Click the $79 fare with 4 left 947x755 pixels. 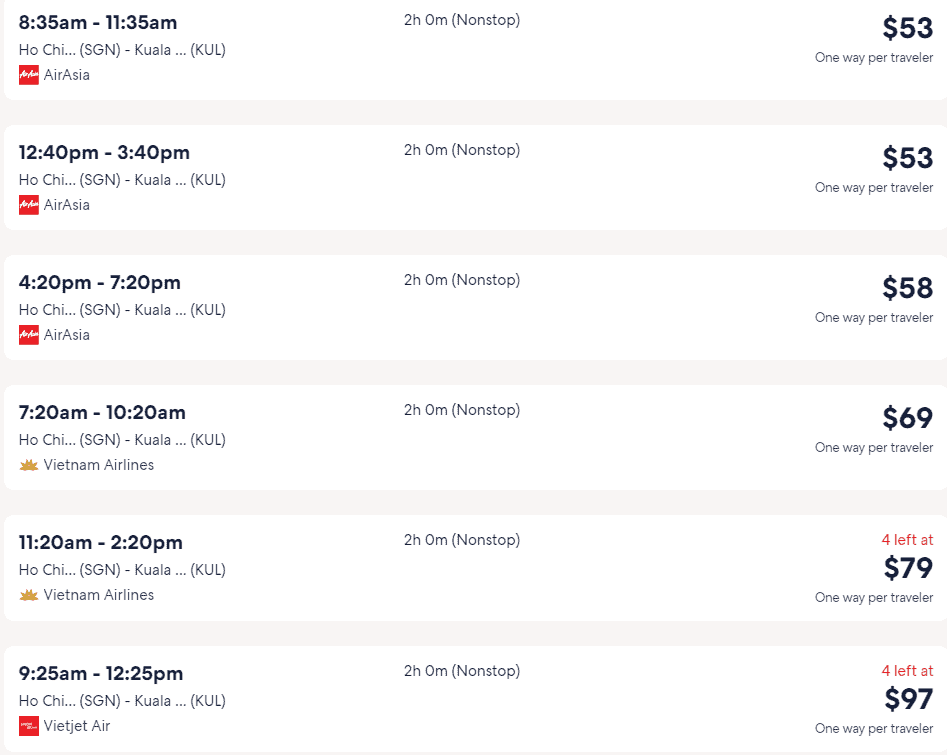tap(908, 568)
